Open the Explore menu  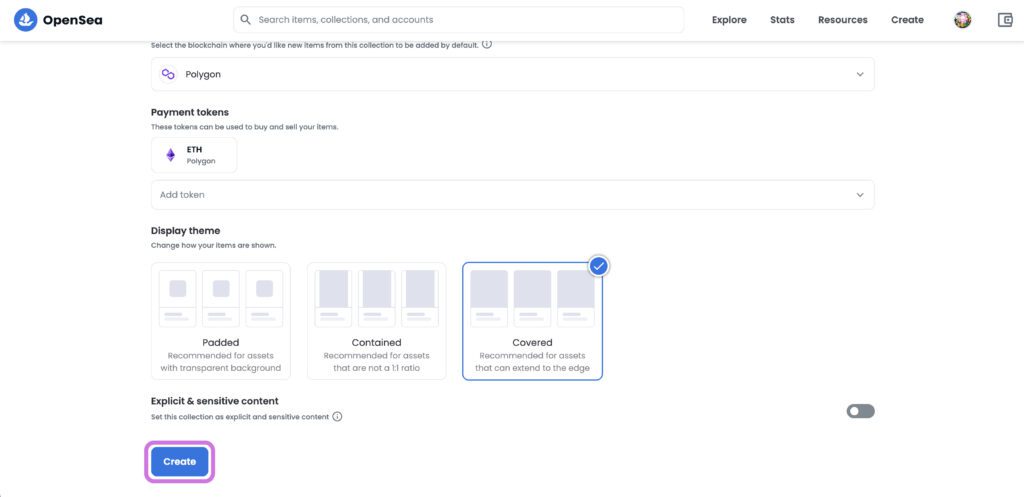(x=729, y=20)
